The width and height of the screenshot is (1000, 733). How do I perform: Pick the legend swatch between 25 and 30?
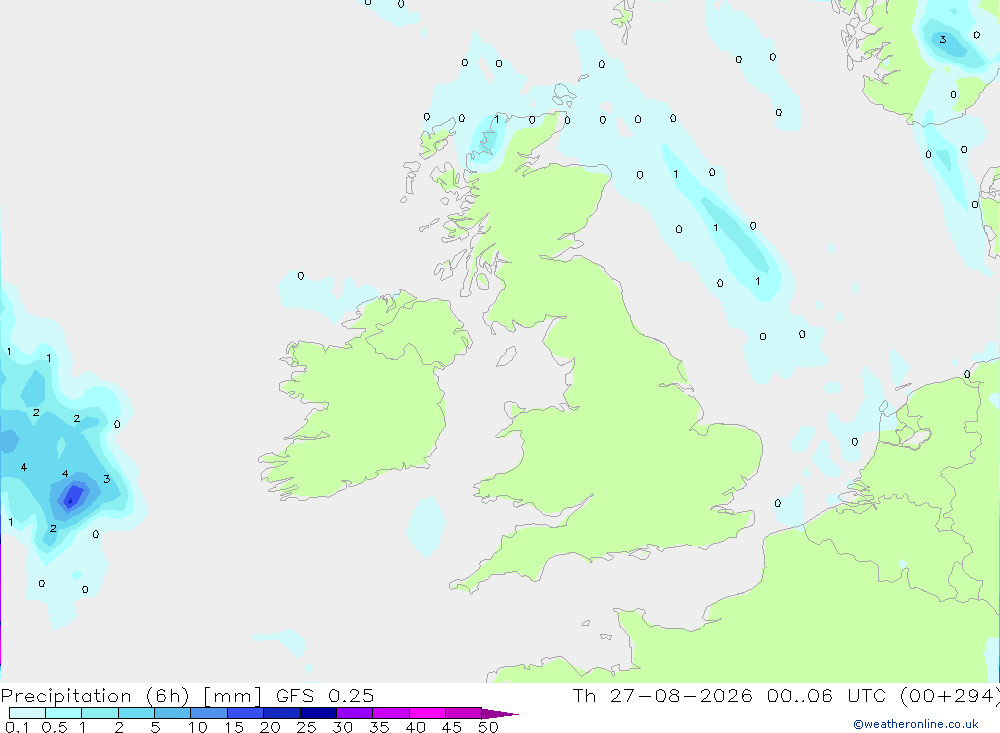point(318,713)
